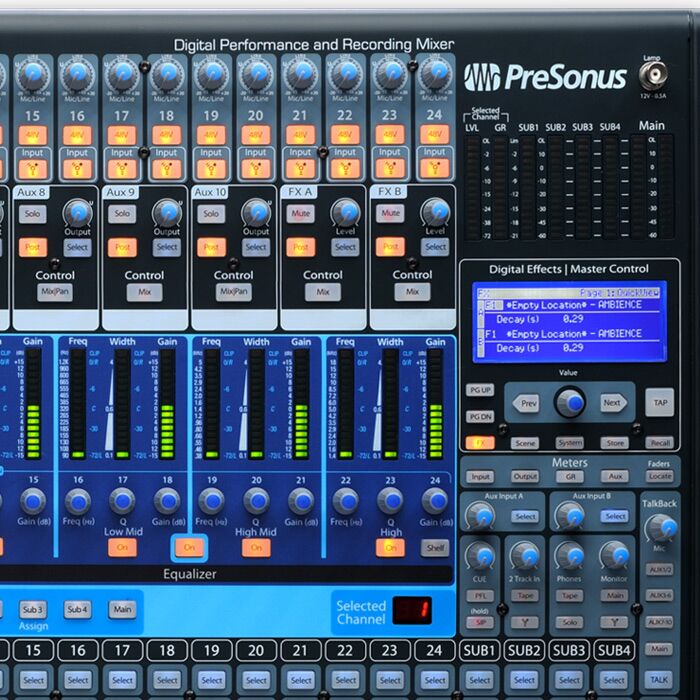Click the Recall button
This screenshot has width=700, height=700.
click(x=660, y=442)
